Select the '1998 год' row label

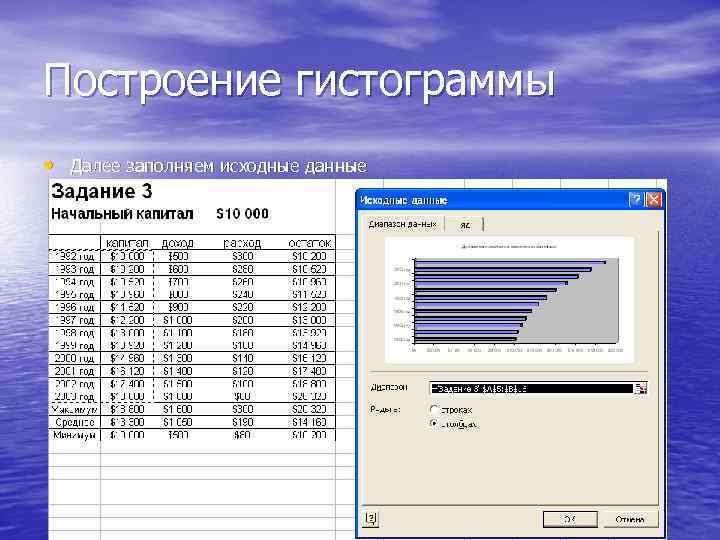74,333
